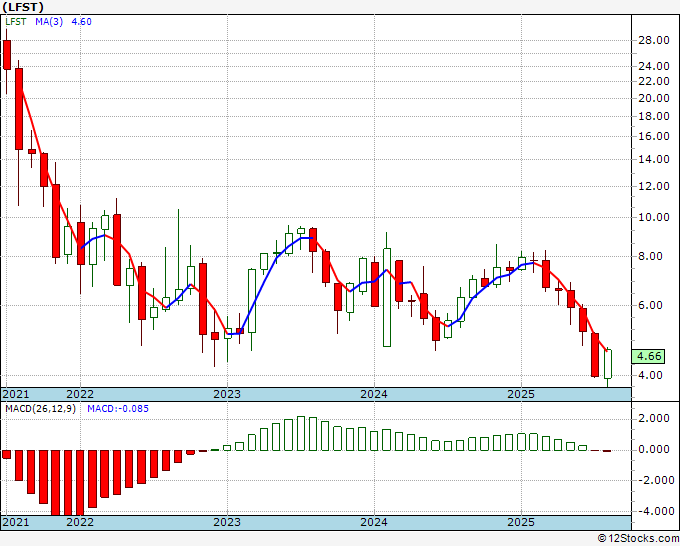Click 2023 on the MACD timeline

point(227,522)
